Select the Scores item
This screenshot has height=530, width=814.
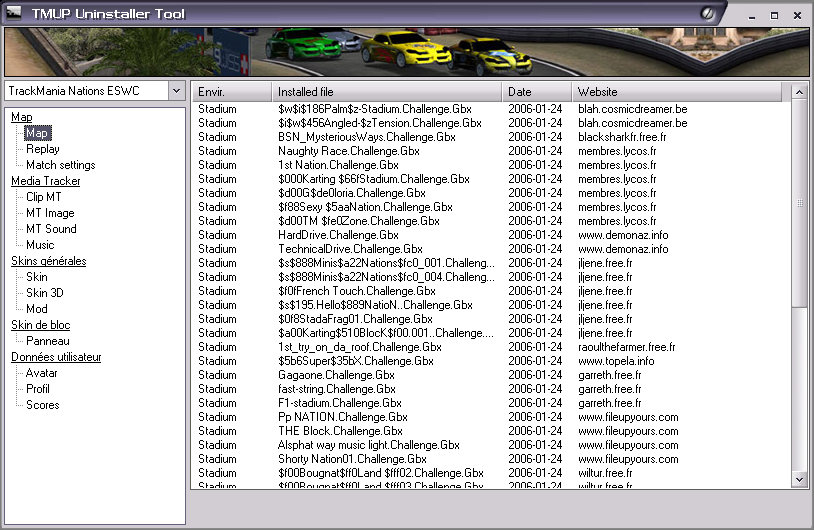click(x=43, y=405)
